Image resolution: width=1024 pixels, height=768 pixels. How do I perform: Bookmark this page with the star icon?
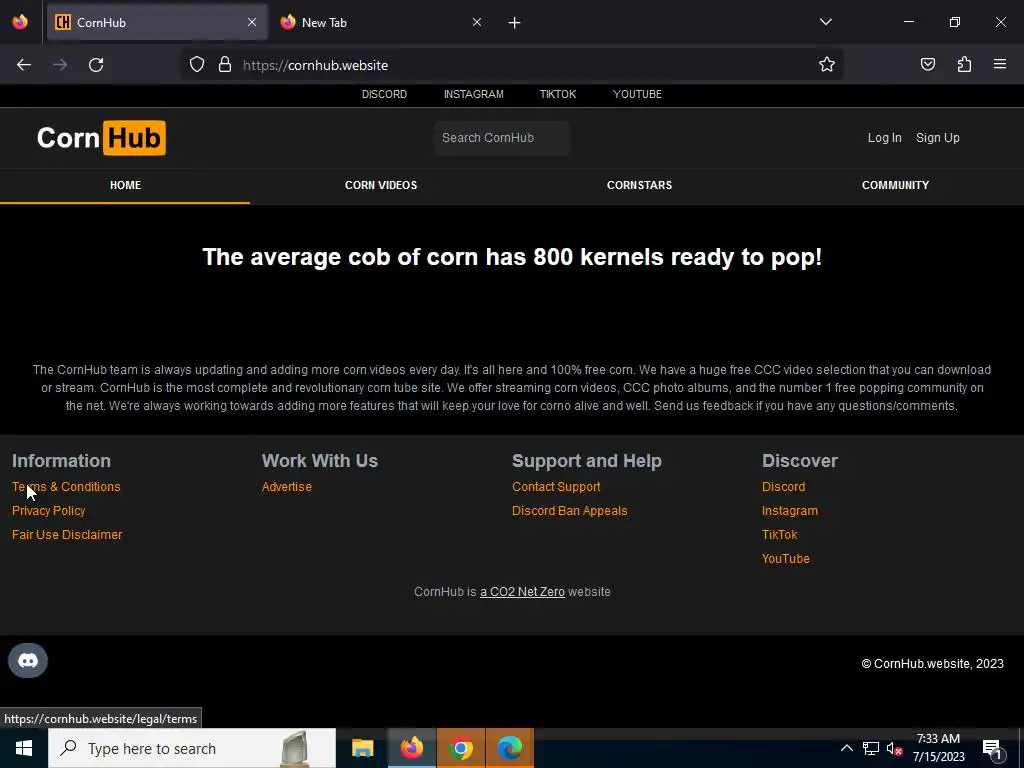[827, 65]
